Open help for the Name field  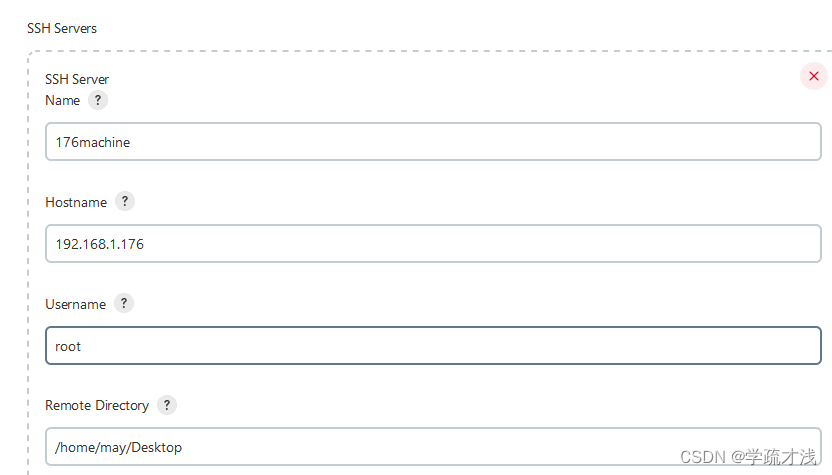click(x=98, y=100)
